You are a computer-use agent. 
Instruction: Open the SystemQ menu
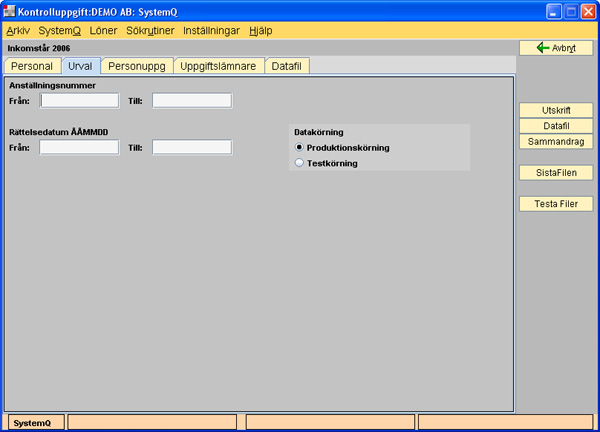[x=59, y=31]
